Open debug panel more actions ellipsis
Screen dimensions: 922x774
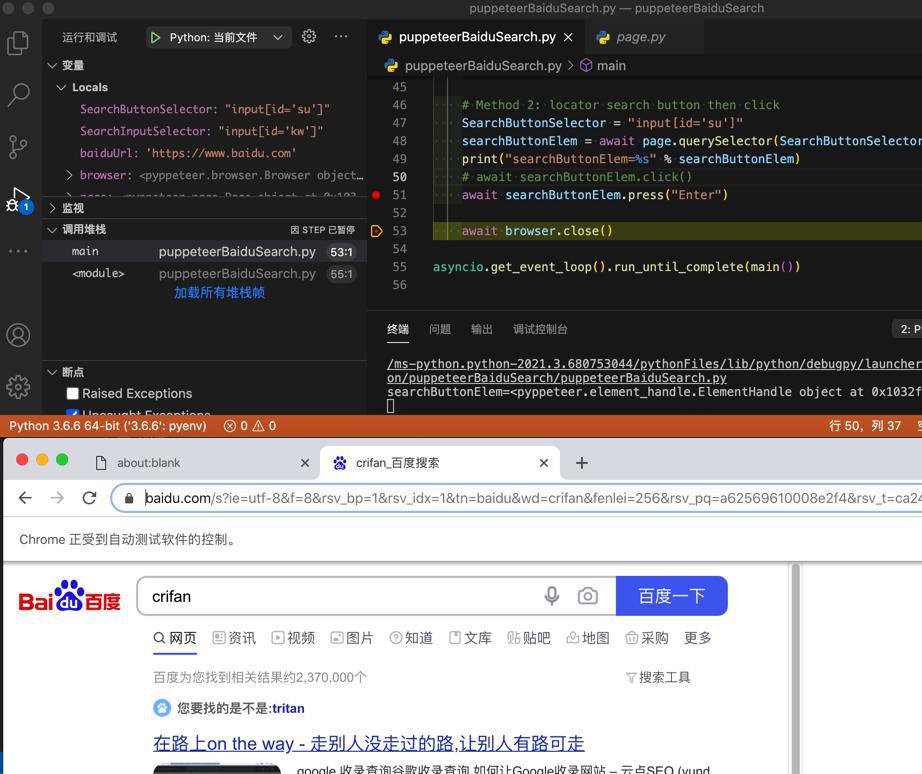[x=341, y=36]
